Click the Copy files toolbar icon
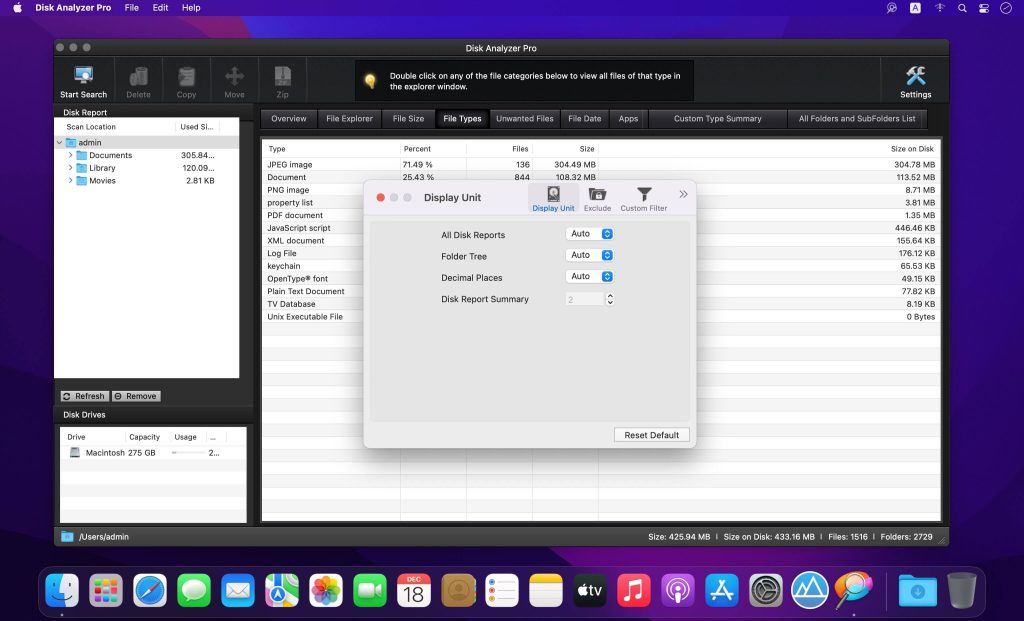 tap(186, 80)
